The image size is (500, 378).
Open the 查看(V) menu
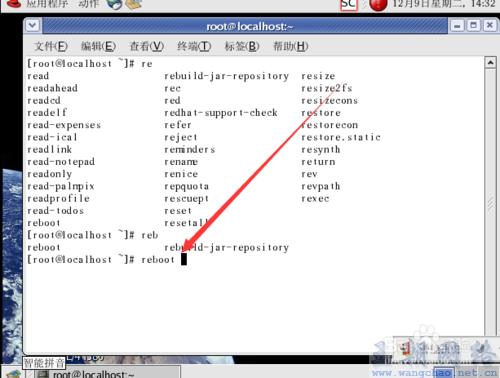tap(147, 46)
